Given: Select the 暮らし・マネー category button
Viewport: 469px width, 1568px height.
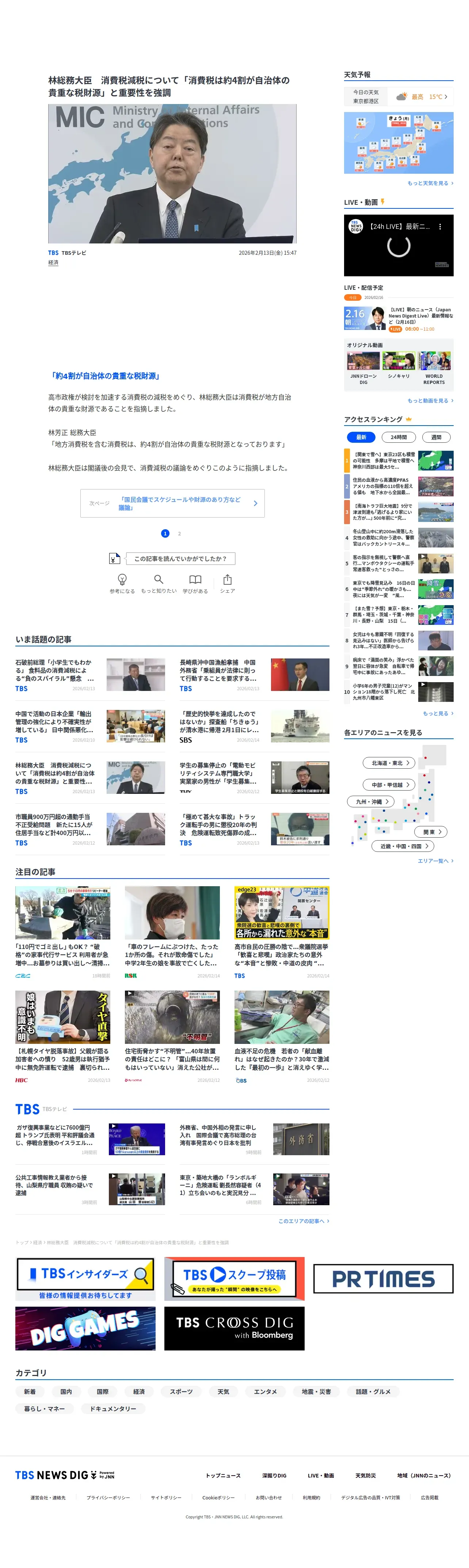Looking at the screenshot, I should [x=45, y=1408].
